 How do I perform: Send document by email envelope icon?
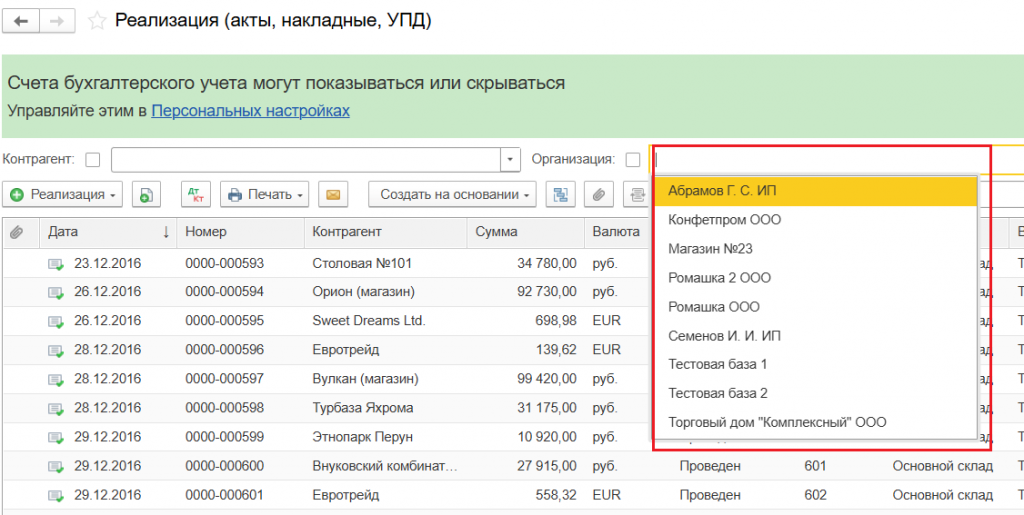tap(333, 195)
